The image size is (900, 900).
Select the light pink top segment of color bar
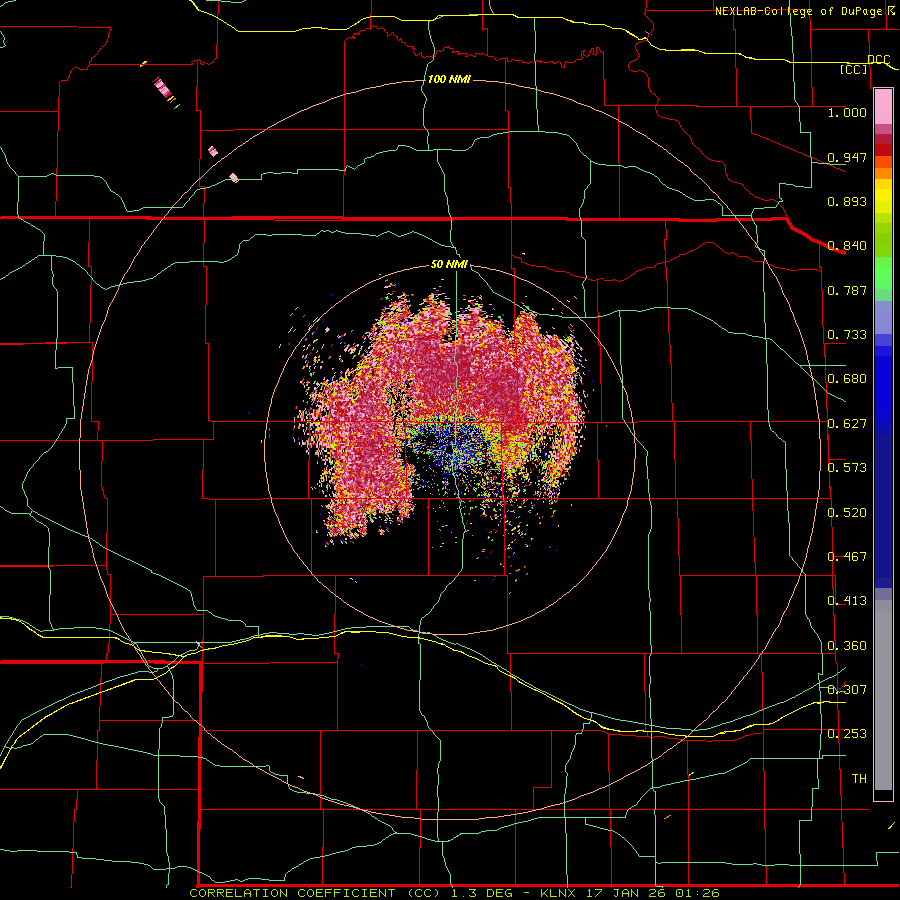coord(883,107)
